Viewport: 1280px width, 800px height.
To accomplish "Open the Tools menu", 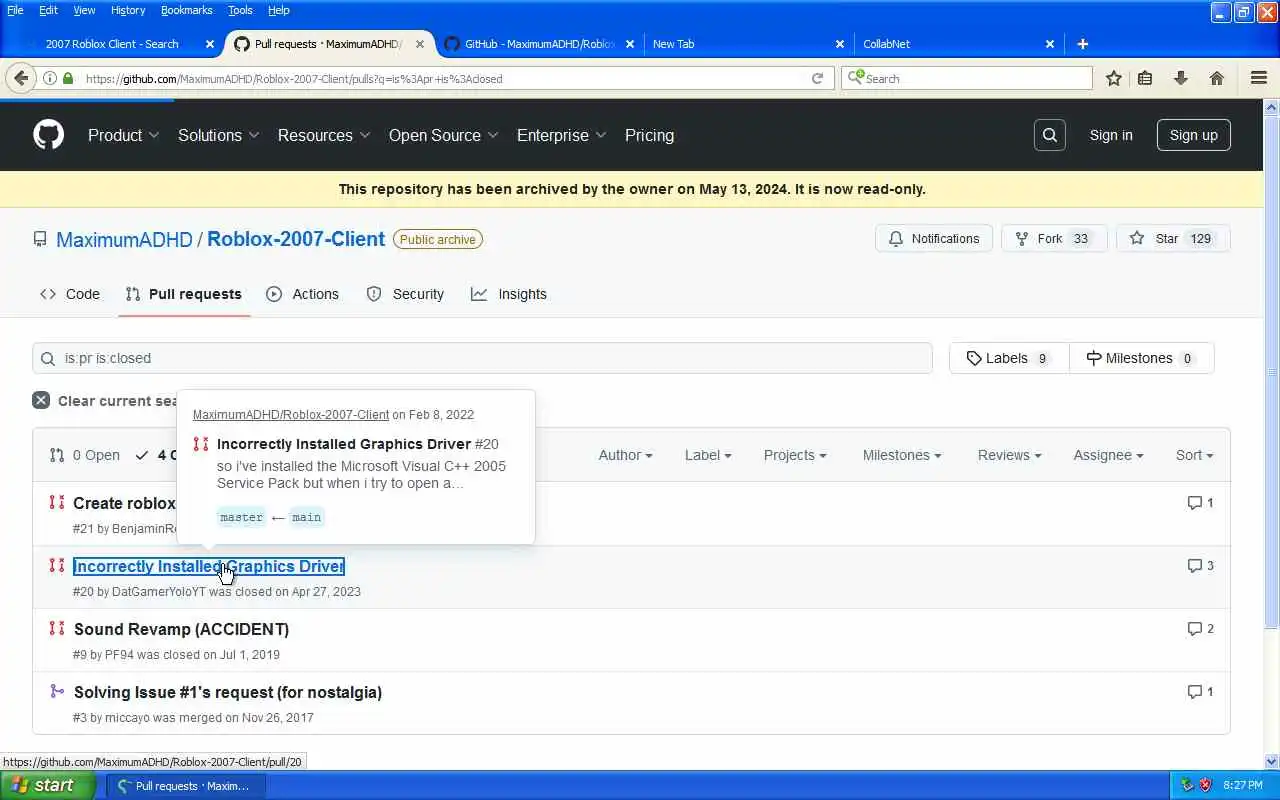I will pyautogui.click(x=240, y=10).
